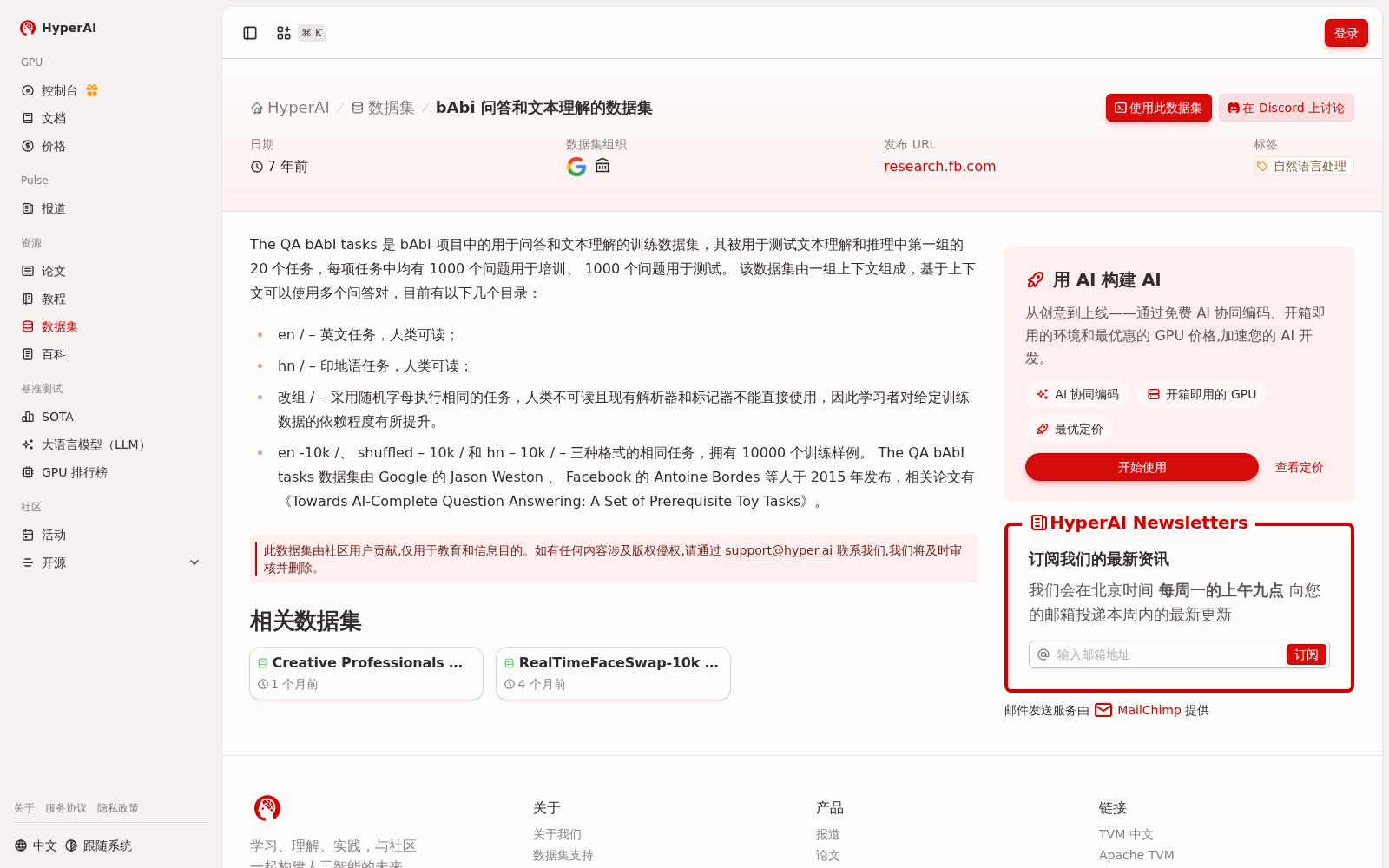Click TVM 中文 footer link
This screenshot has width=1389, height=868.
tap(1126, 834)
